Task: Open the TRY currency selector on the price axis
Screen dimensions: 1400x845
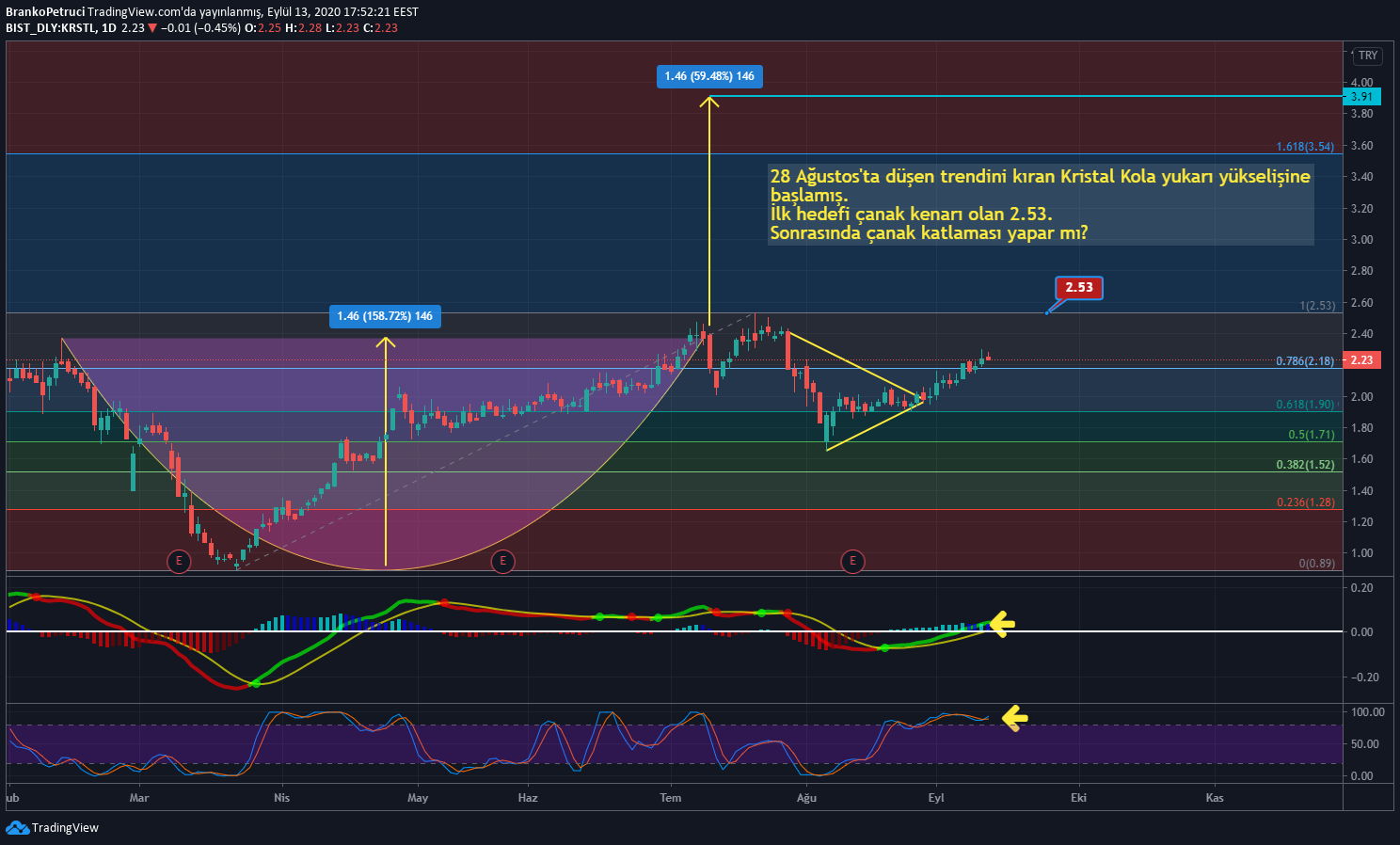Action: pos(1368,56)
